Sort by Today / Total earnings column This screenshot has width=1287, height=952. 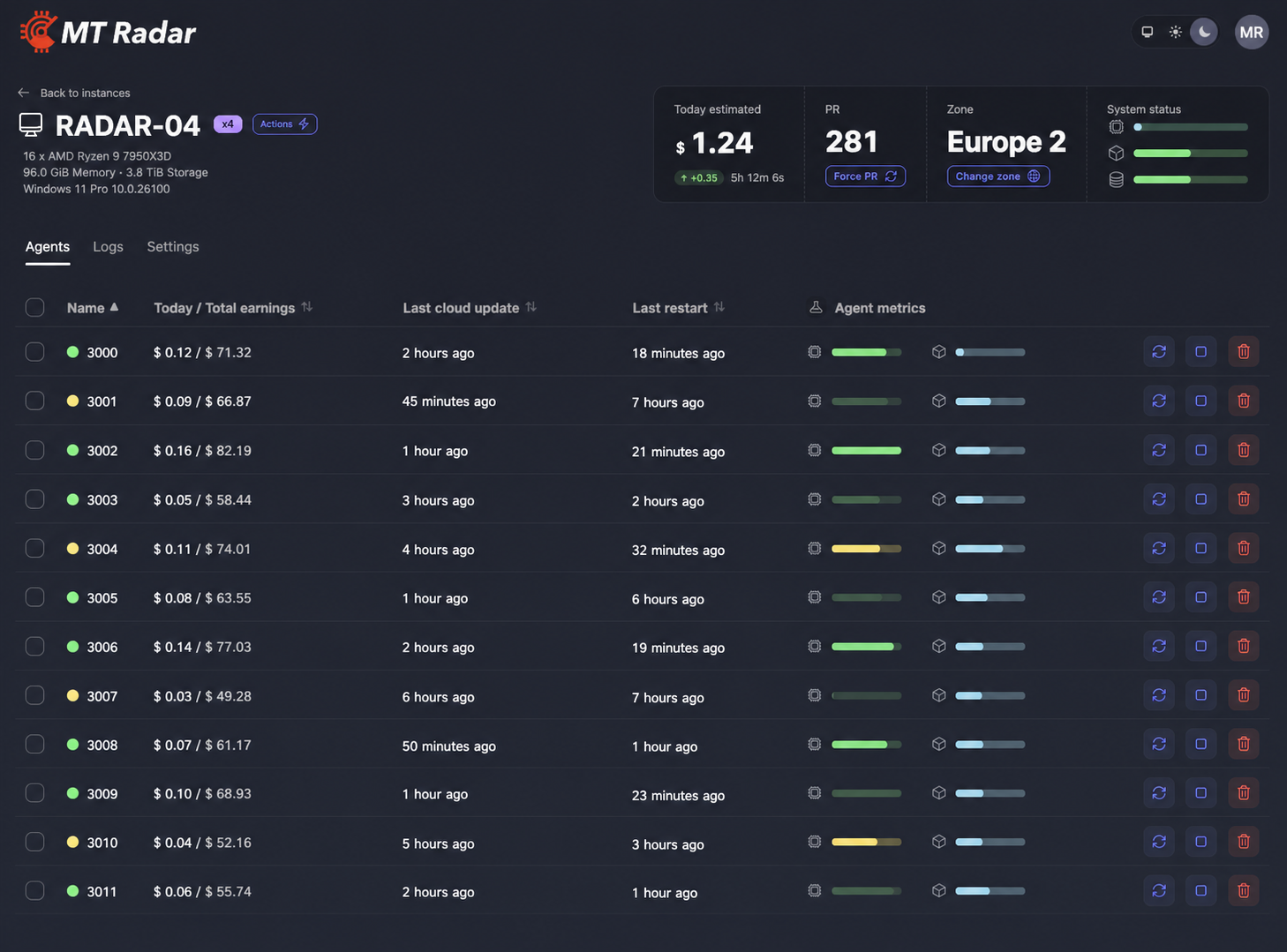pos(233,308)
